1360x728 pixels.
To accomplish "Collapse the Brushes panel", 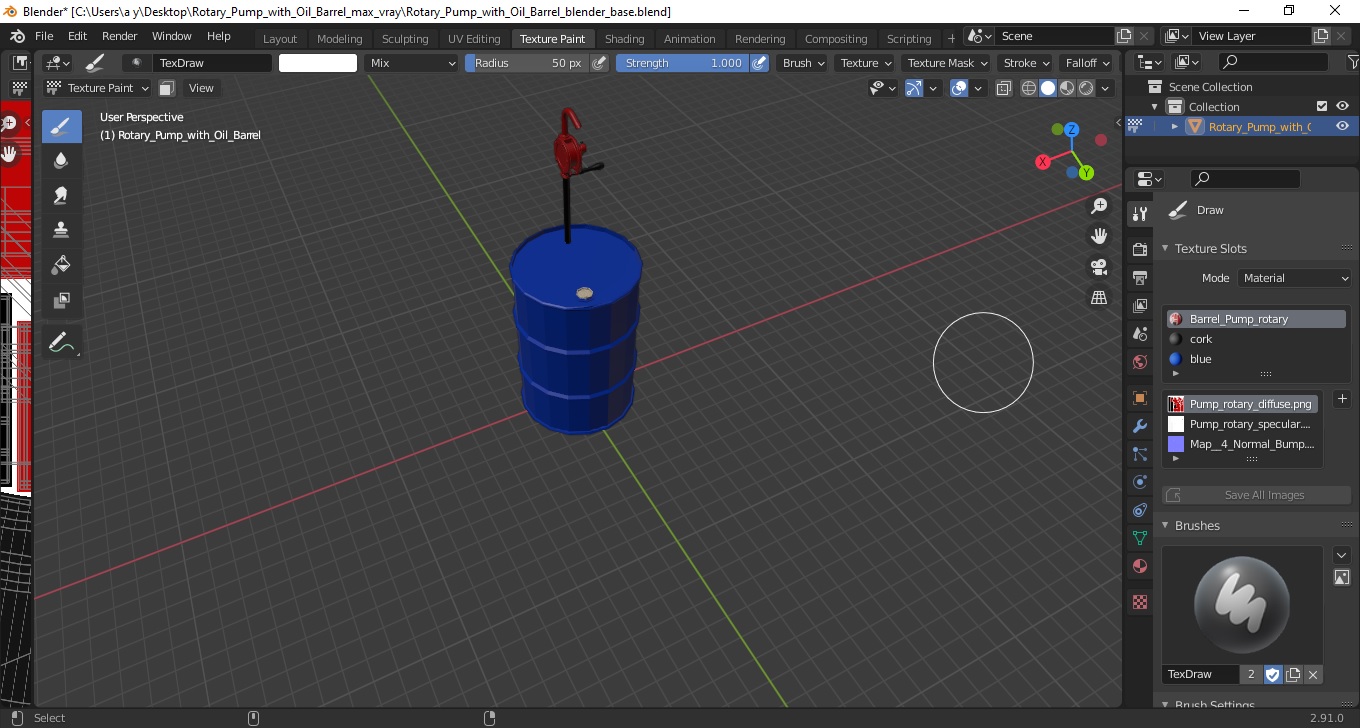I will (1198, 525).
